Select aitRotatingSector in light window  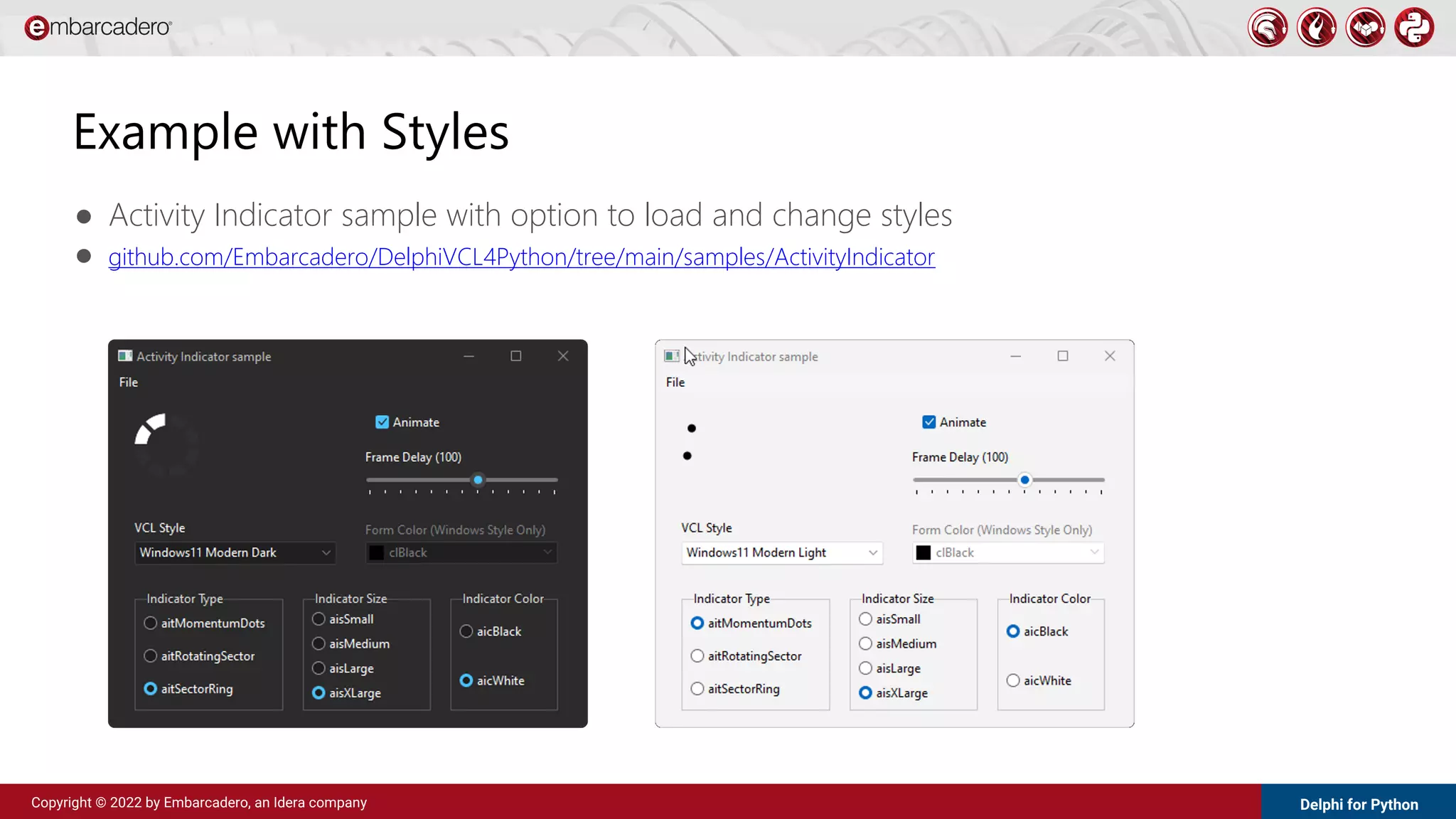[x=746, y=656]
